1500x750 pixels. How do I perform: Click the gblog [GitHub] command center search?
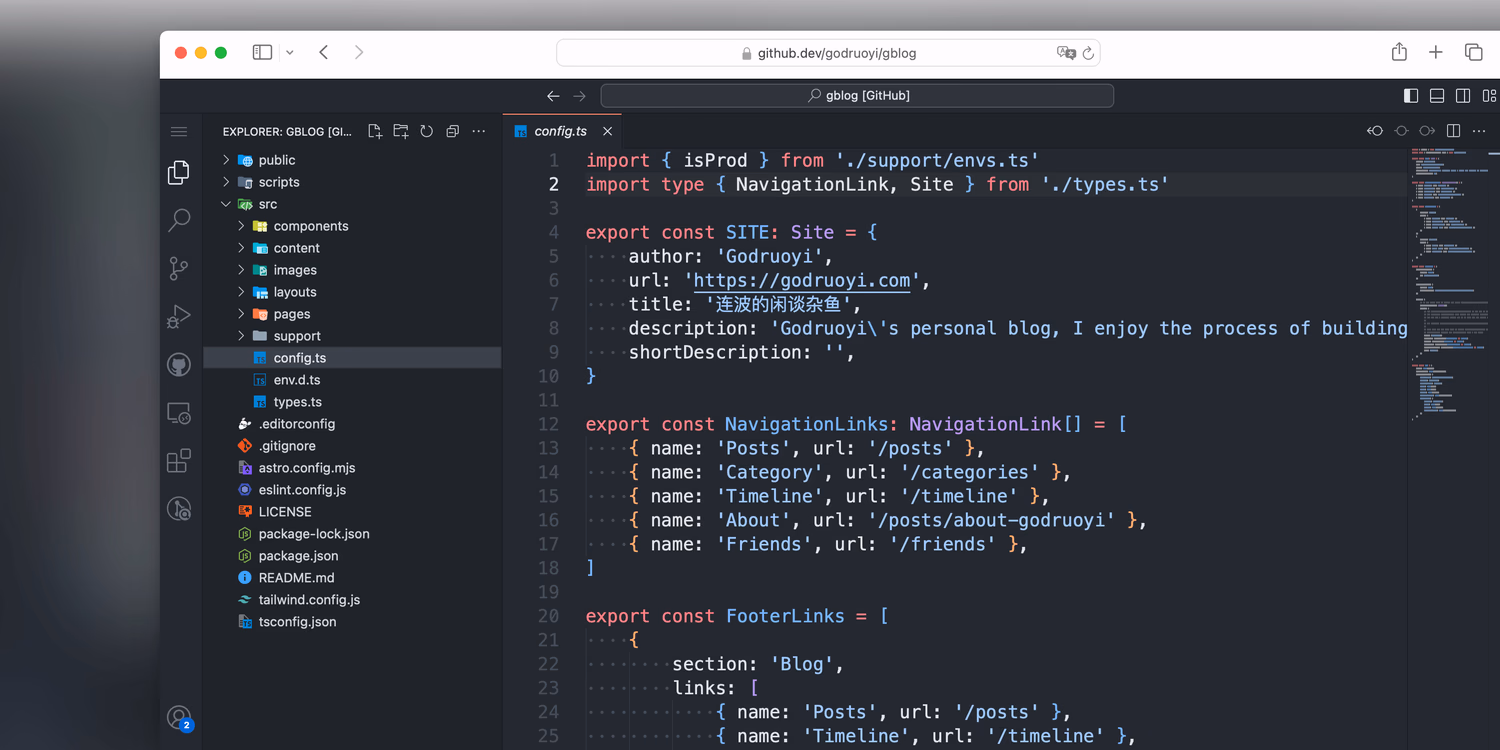tap(857, 96)
